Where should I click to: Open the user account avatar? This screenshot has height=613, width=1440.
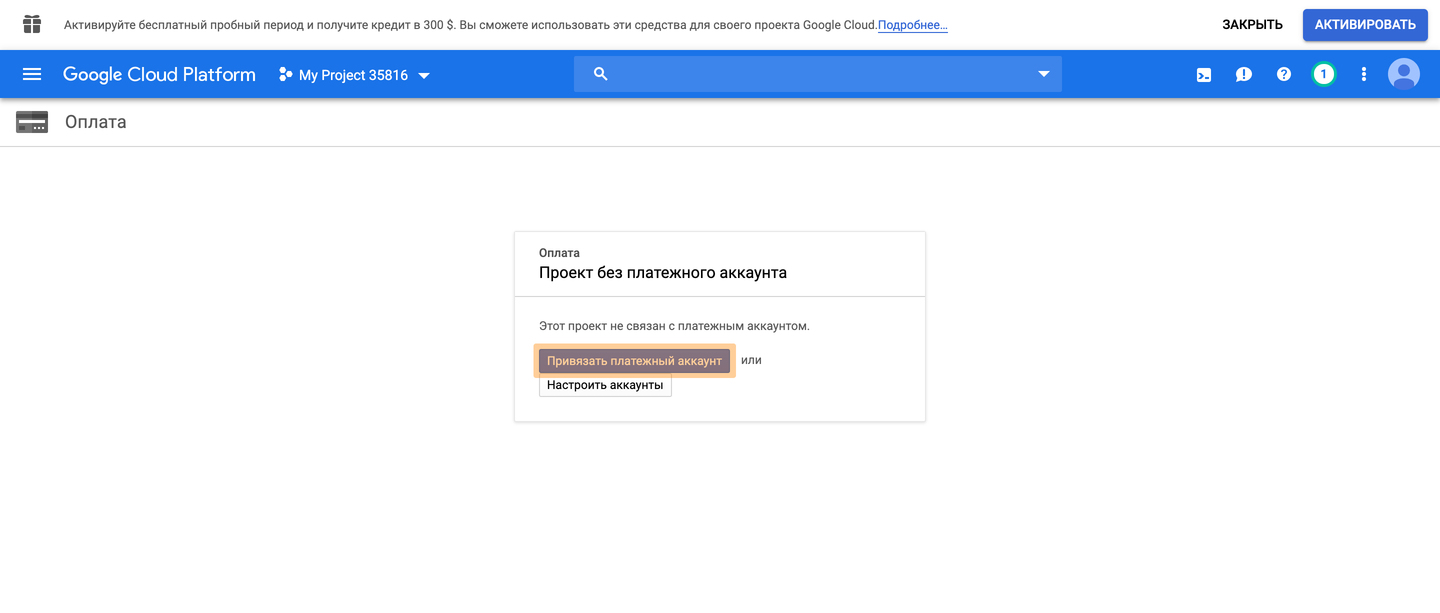pyautogui.click(x=1403, y=74)
